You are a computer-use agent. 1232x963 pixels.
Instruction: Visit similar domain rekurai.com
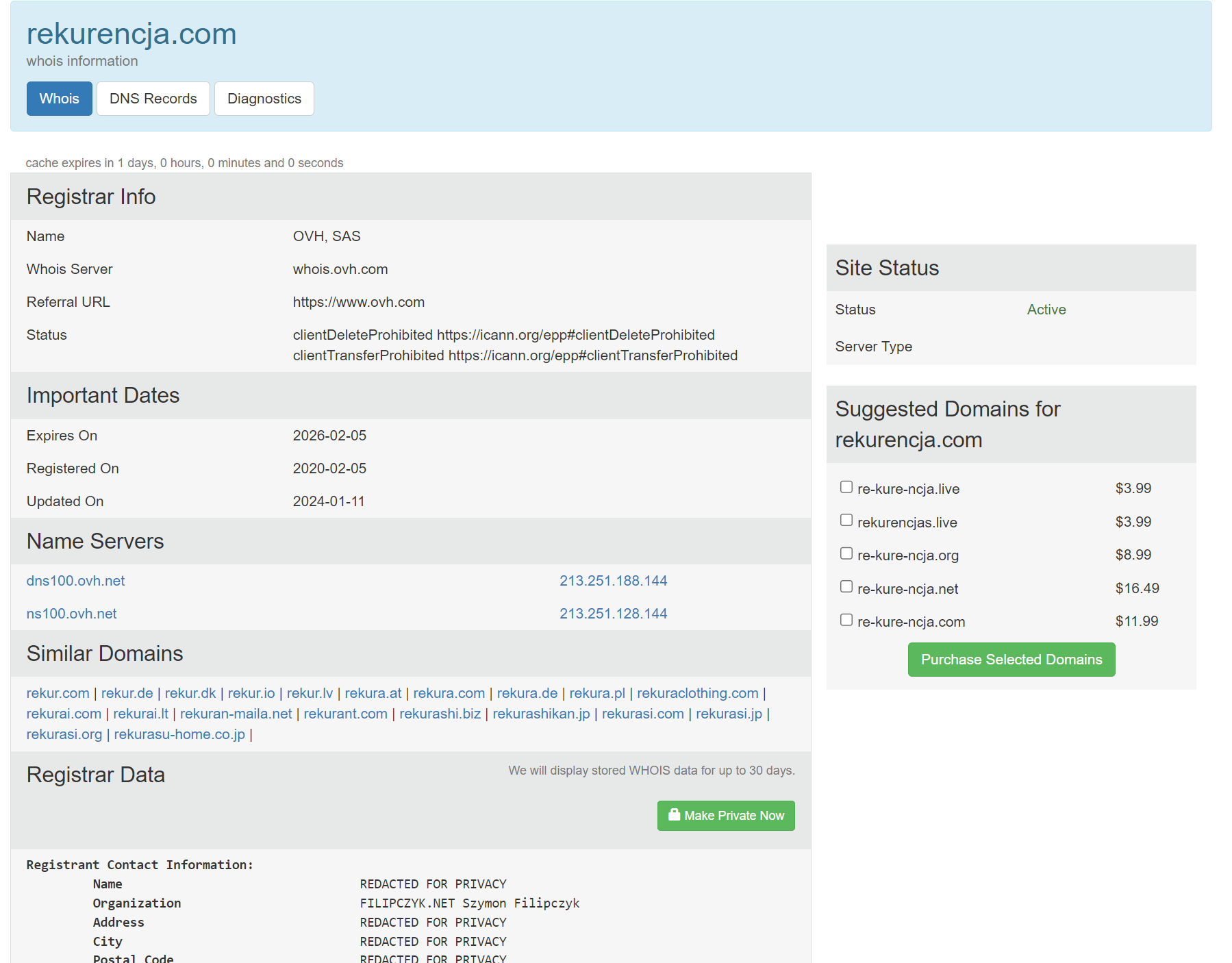click(64, 714)
